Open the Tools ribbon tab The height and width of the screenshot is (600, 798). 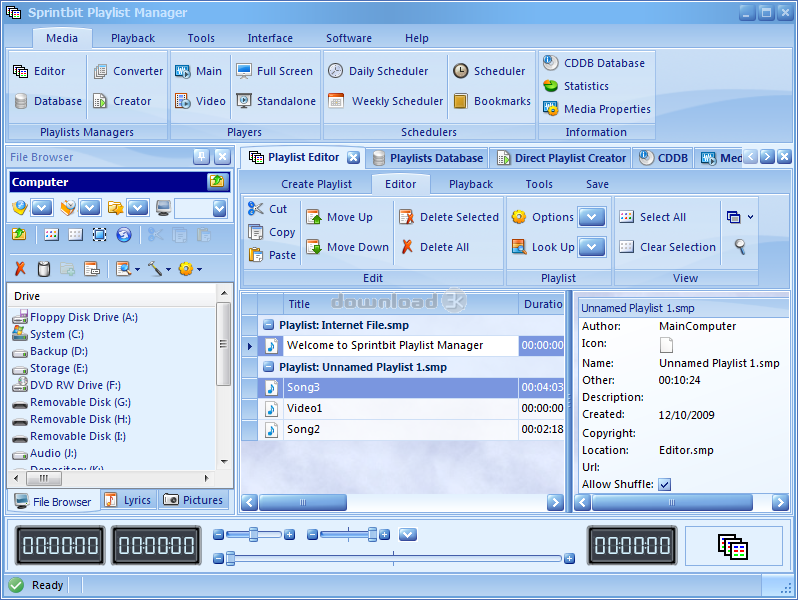(201, 38)
